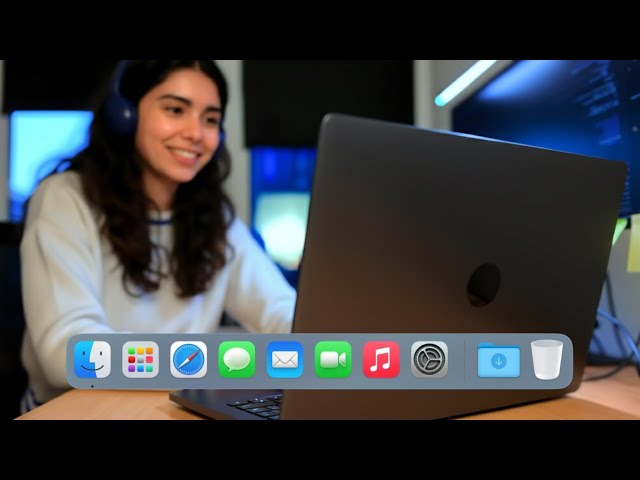This screenshot has width=640, height=480.
Task: Open the Mail envelope icon
Action: (285, 360)
